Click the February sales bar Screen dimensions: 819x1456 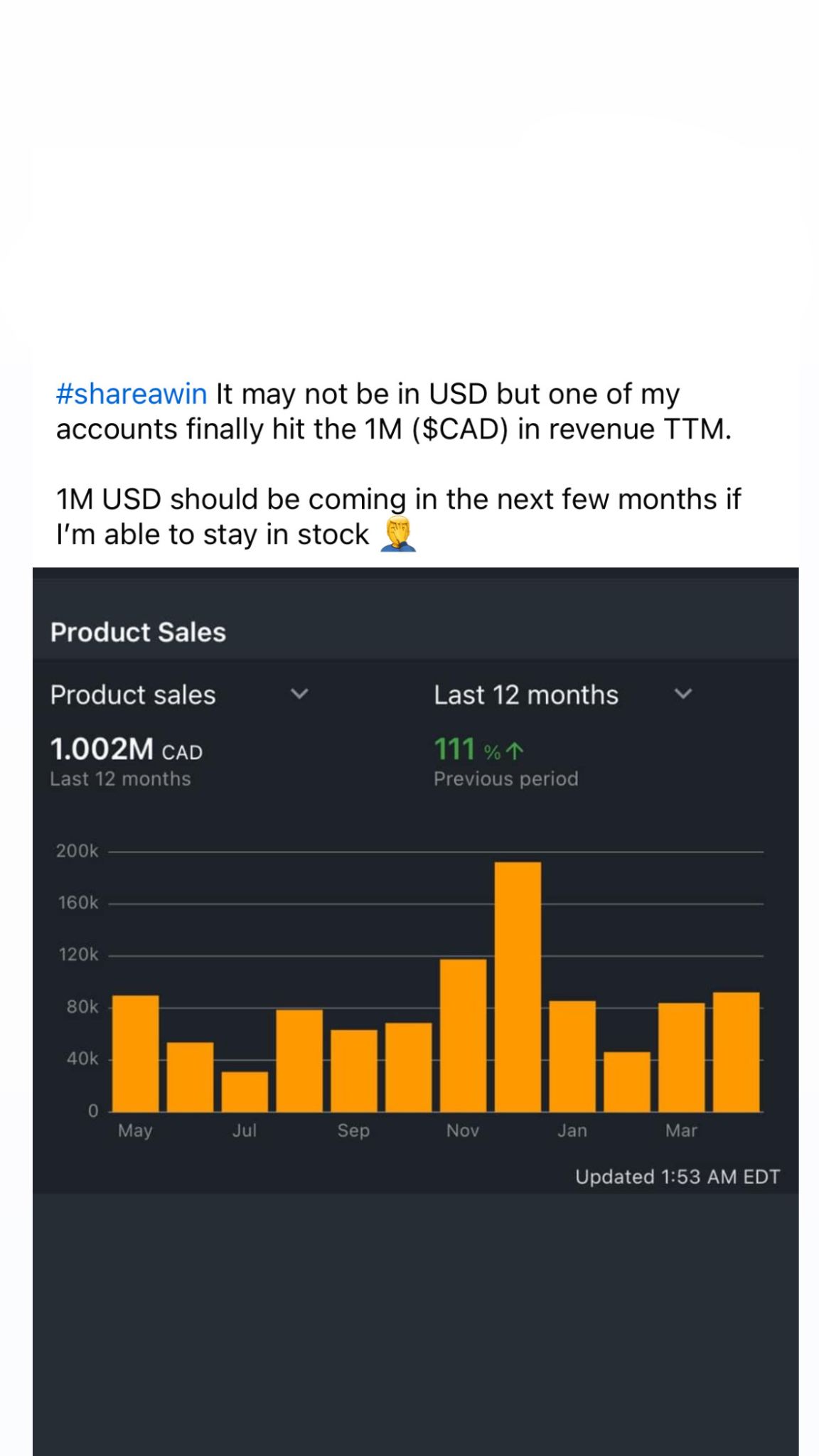627,1081
